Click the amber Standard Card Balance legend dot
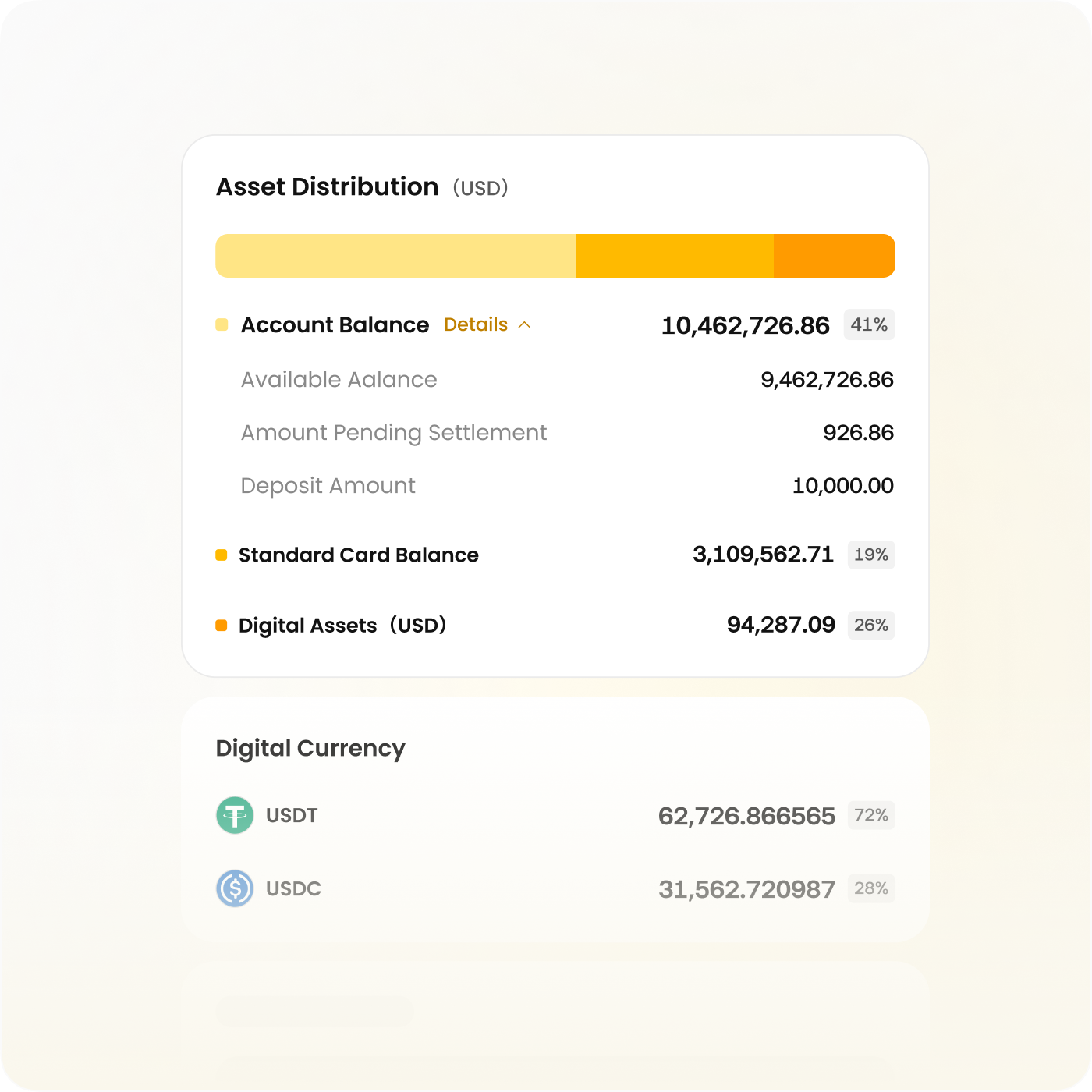1092x1092 pixels. tap(222, 555)
